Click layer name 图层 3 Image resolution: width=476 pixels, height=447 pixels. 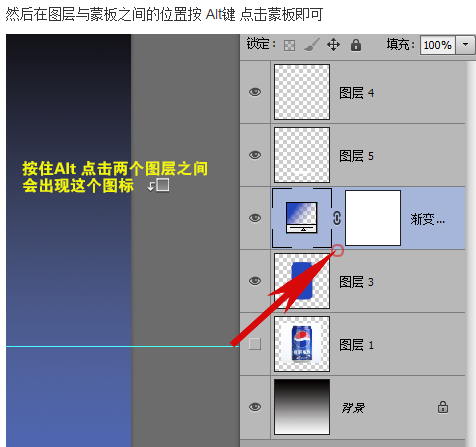356,282
